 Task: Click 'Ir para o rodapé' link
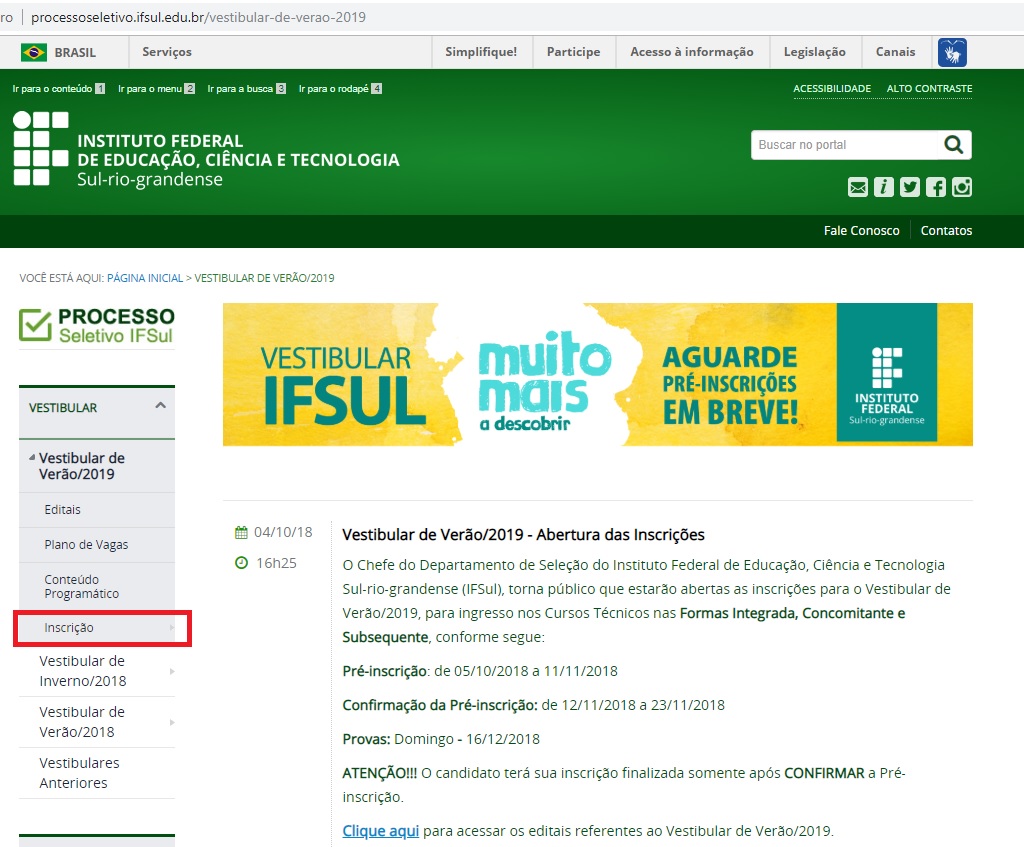tap(340, 89)
